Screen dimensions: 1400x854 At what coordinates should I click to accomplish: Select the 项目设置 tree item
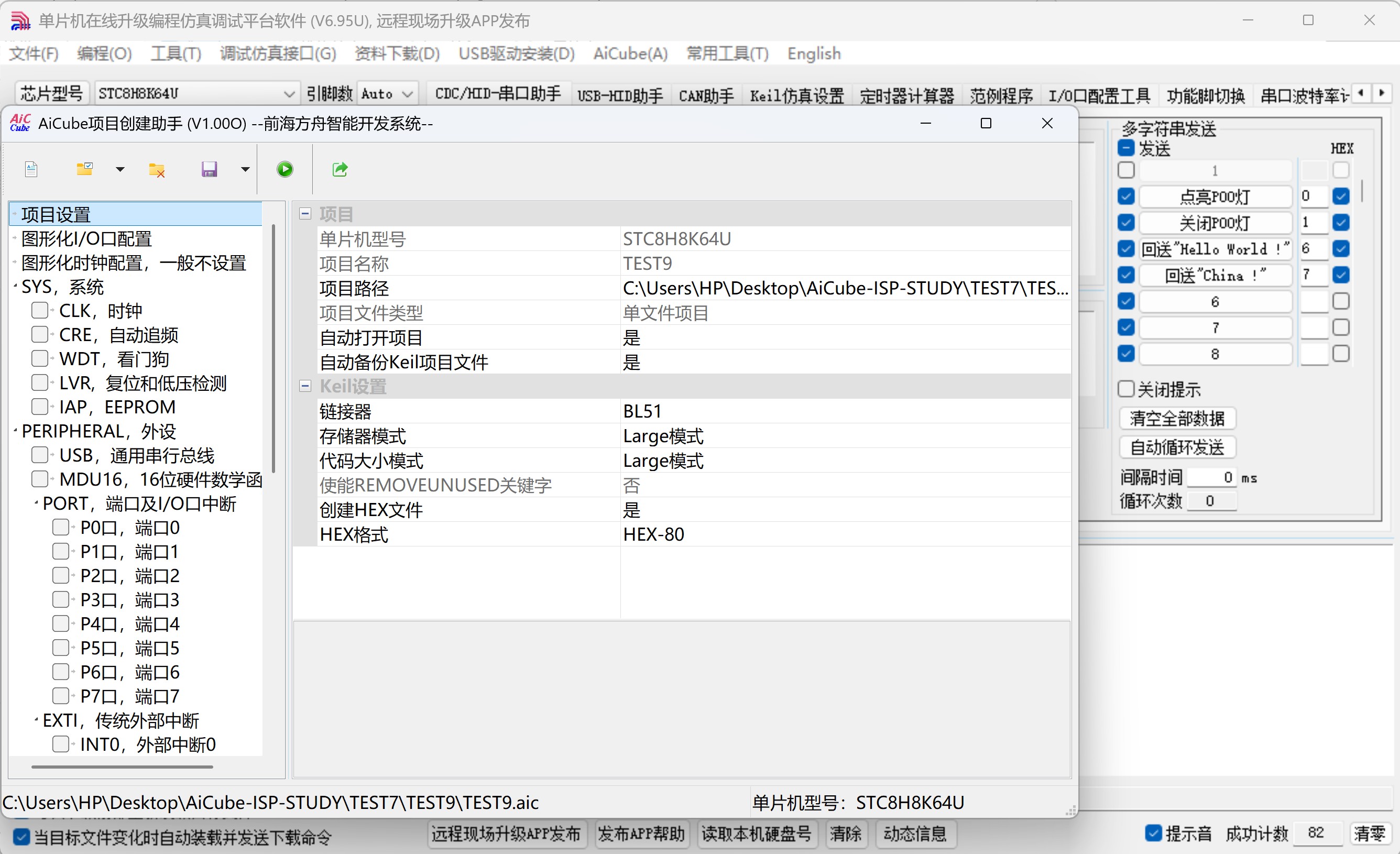(x=136, y=214)
